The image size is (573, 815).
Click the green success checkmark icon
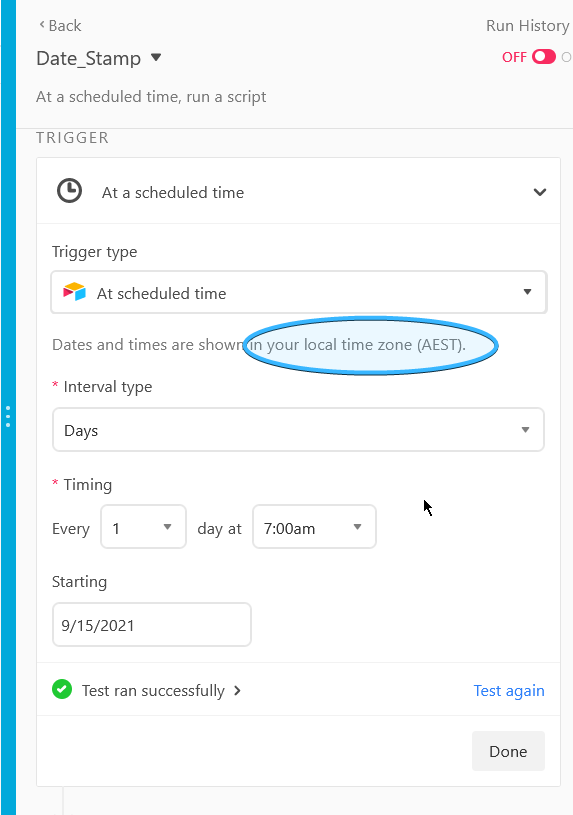(62, 690)
